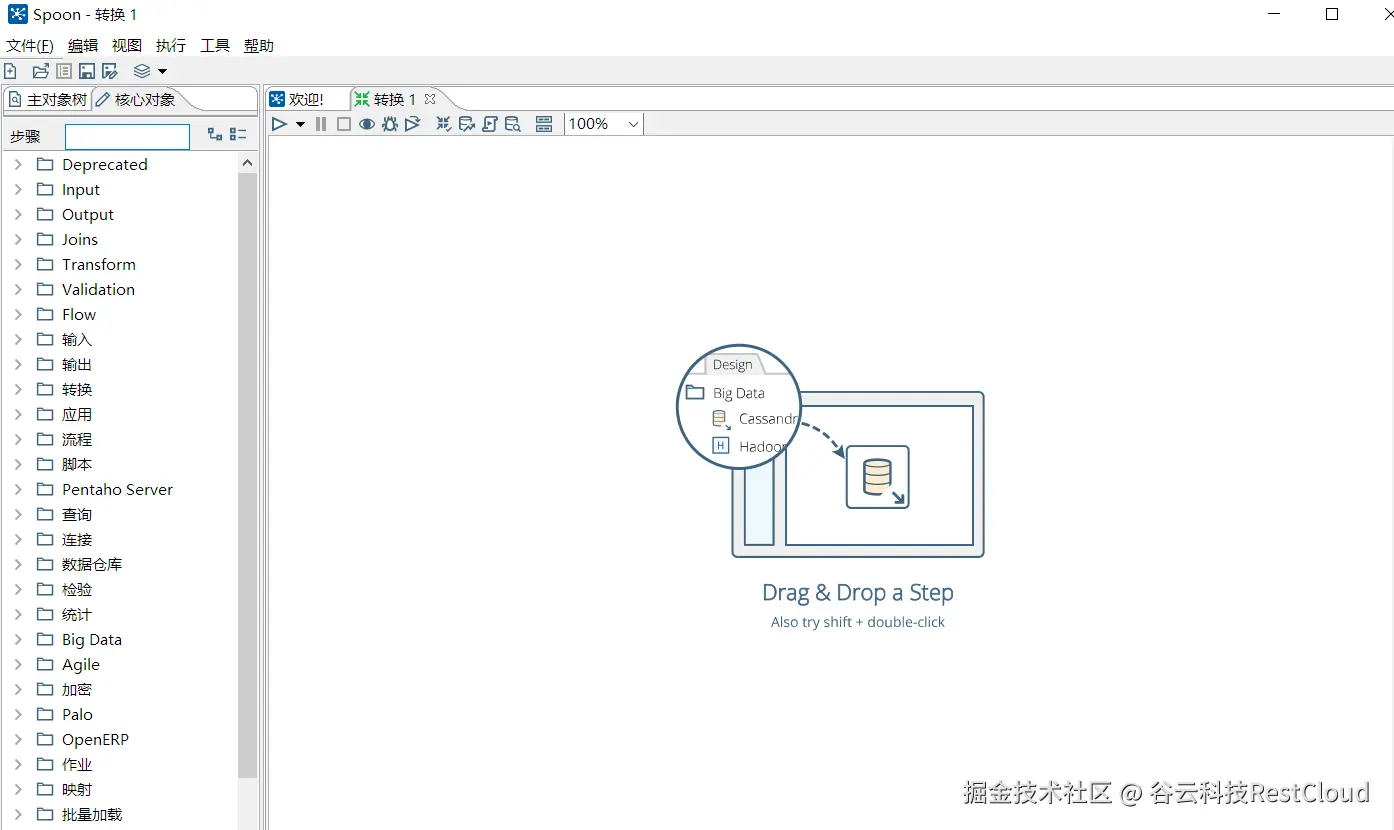Debug the transformation with the bug icon

point(390,124)
